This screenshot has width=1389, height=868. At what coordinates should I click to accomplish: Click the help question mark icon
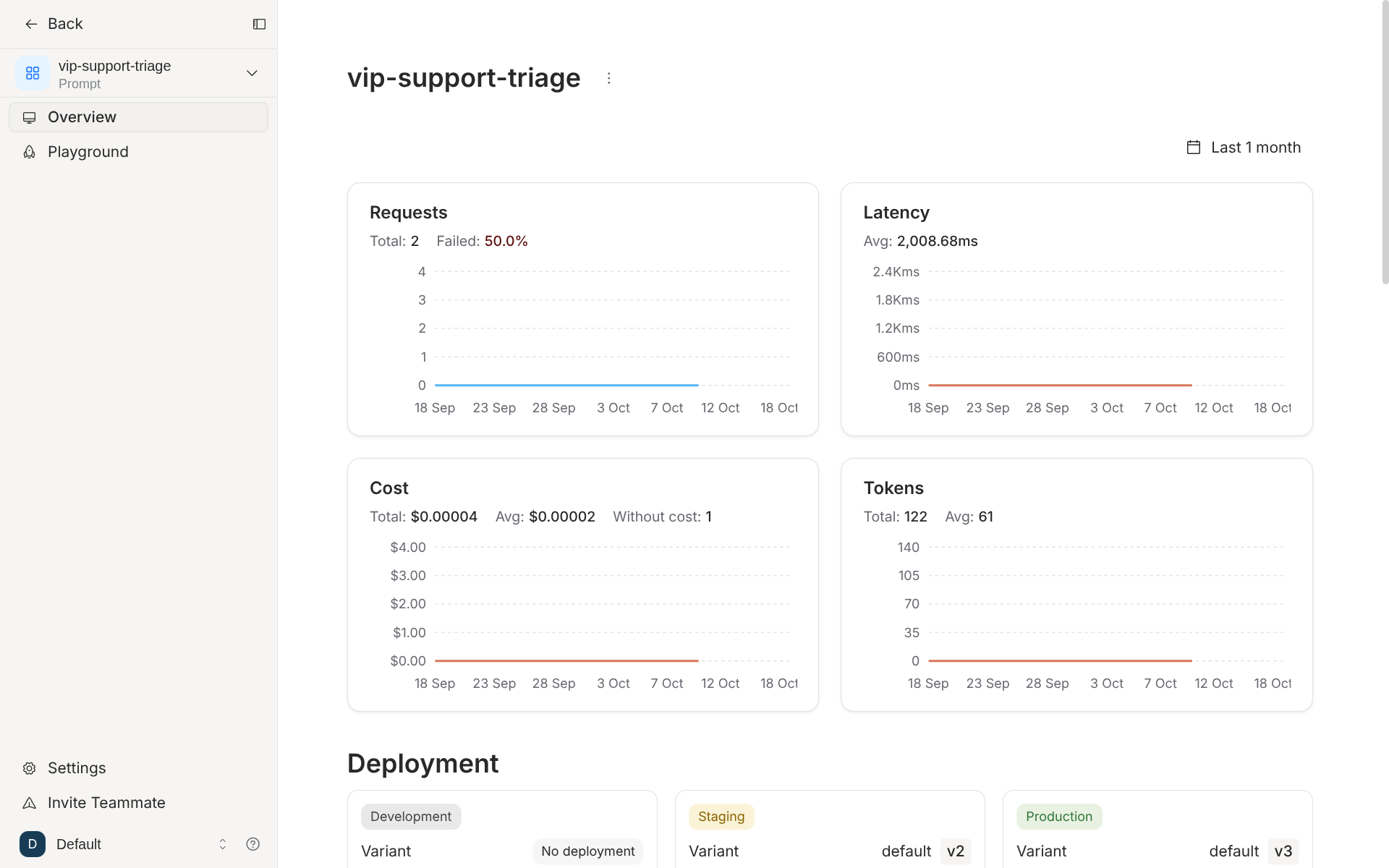click(x=252, y=844)
